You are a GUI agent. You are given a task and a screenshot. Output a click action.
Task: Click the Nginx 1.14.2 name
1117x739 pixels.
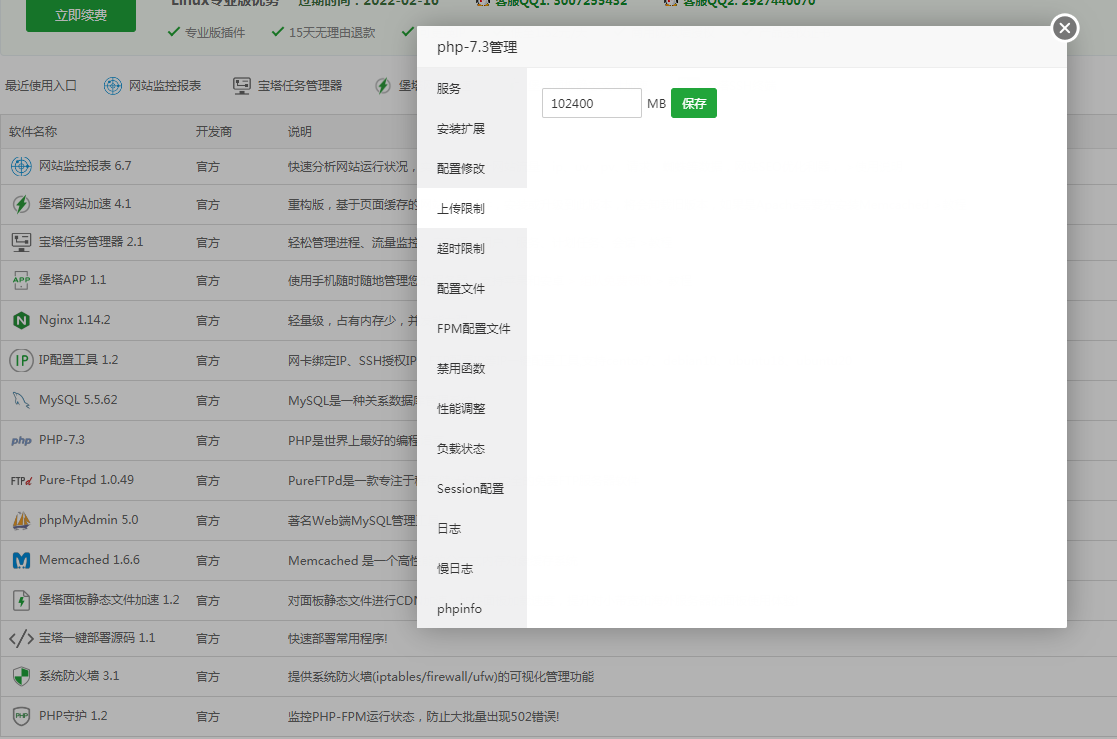click(x=75, y=320)
